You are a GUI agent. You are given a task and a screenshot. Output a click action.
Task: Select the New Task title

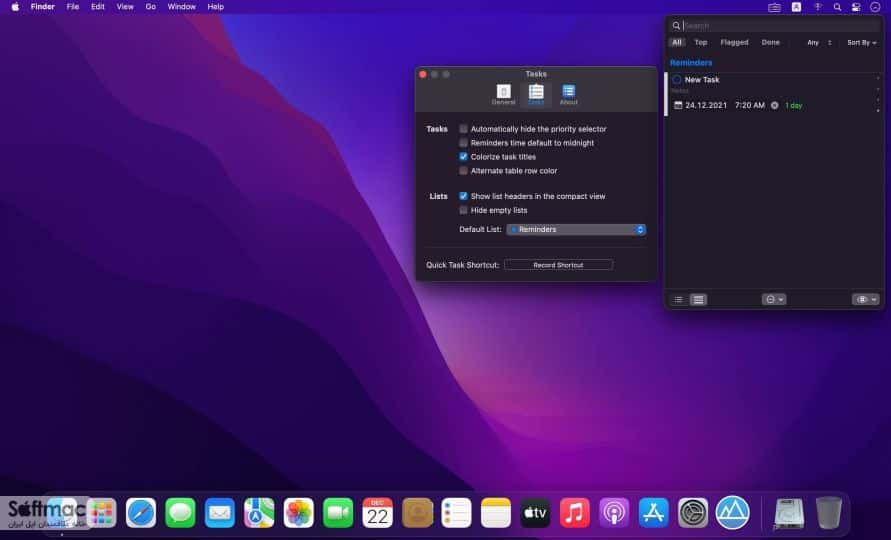702,80
